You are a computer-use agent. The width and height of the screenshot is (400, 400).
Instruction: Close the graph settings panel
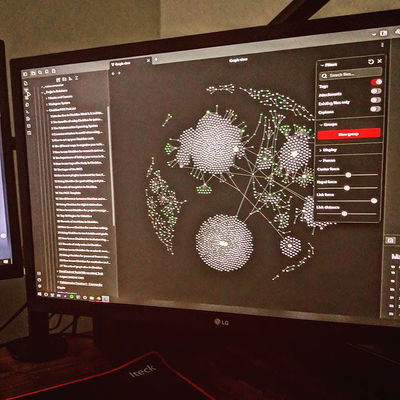380,61
